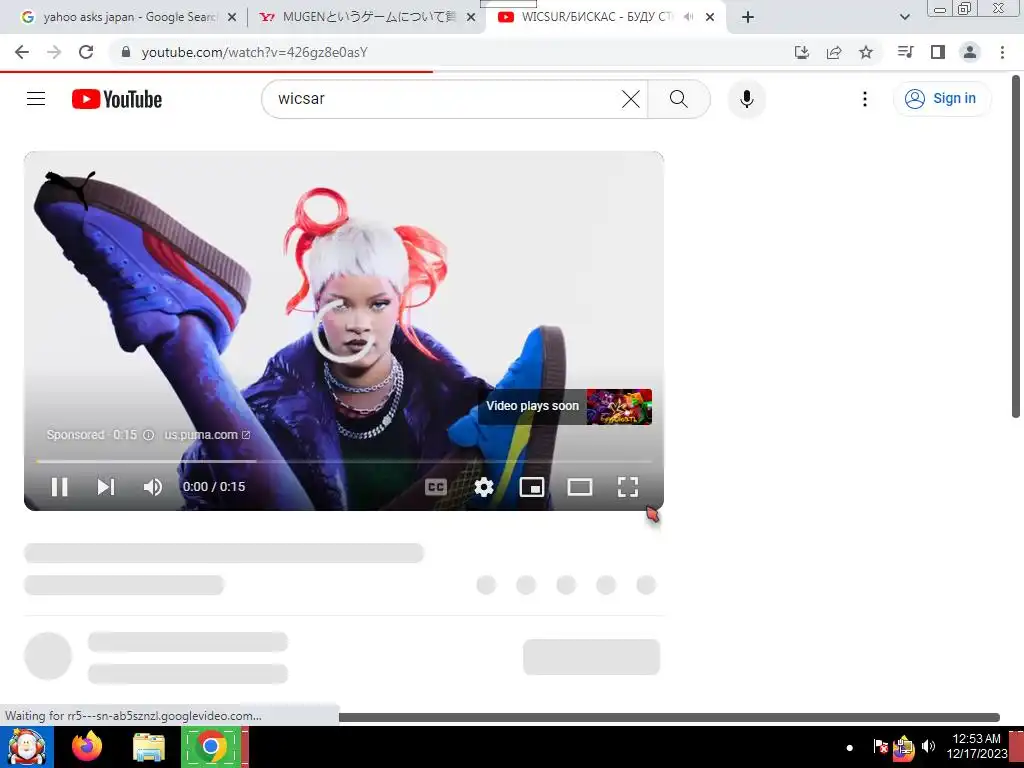Screen dimensions: 1024x768
Task: Go to YouTube home via the logo
Action: pyautogui.click(x=117, y=99)
